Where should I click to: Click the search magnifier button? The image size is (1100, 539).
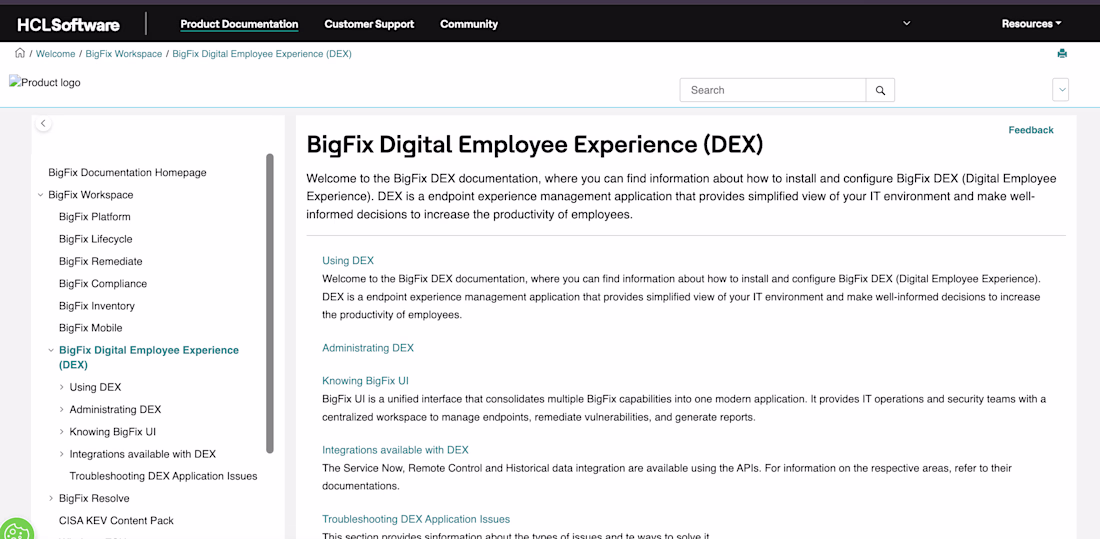pyautogui.click(x=880, y=90)
